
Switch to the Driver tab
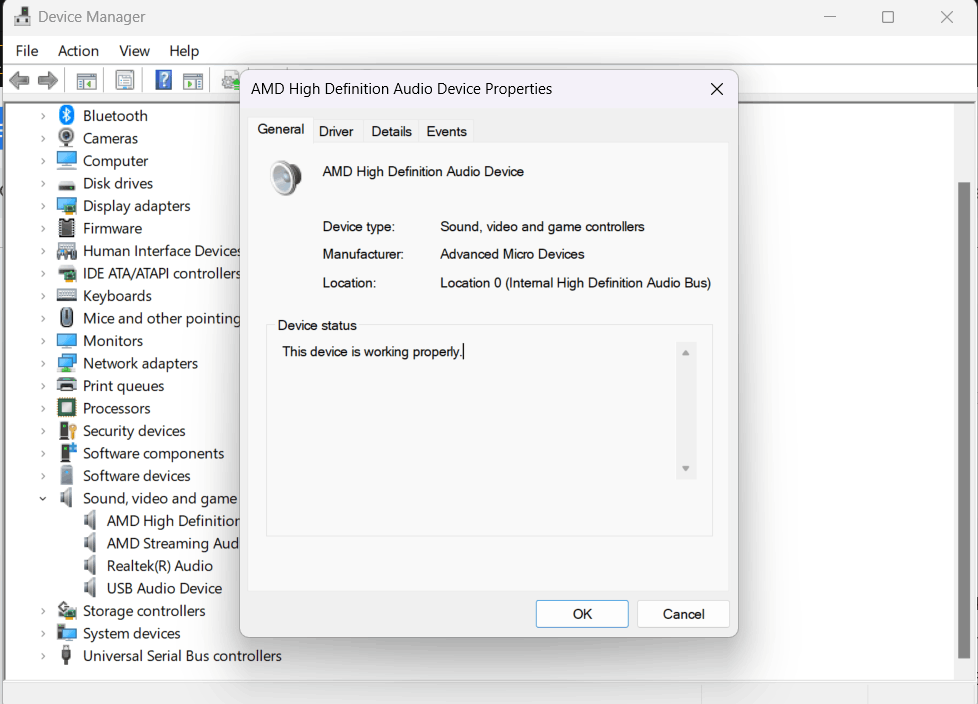pyautogui.click(x=336, y=132)
